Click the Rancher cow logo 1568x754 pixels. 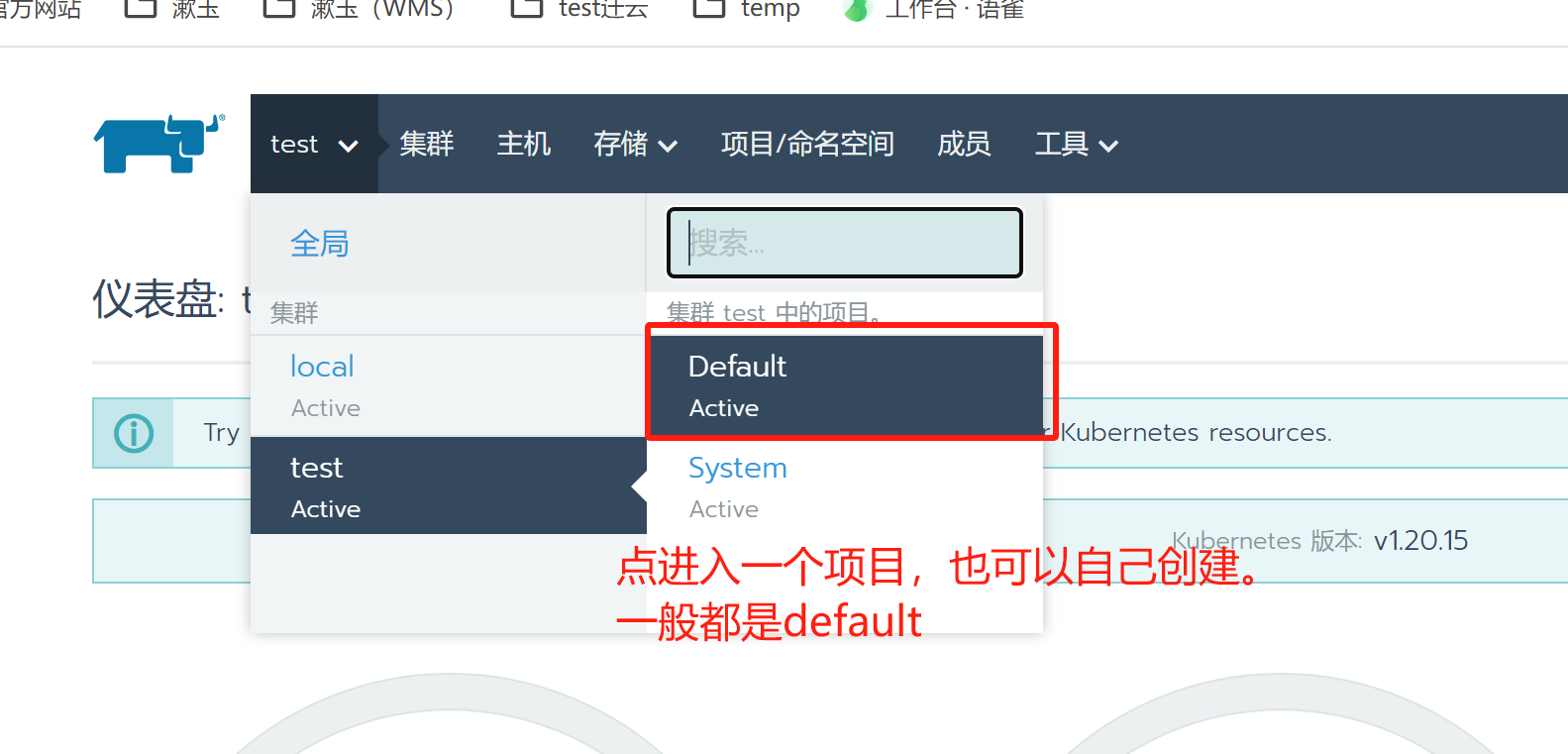click(159, 144)
